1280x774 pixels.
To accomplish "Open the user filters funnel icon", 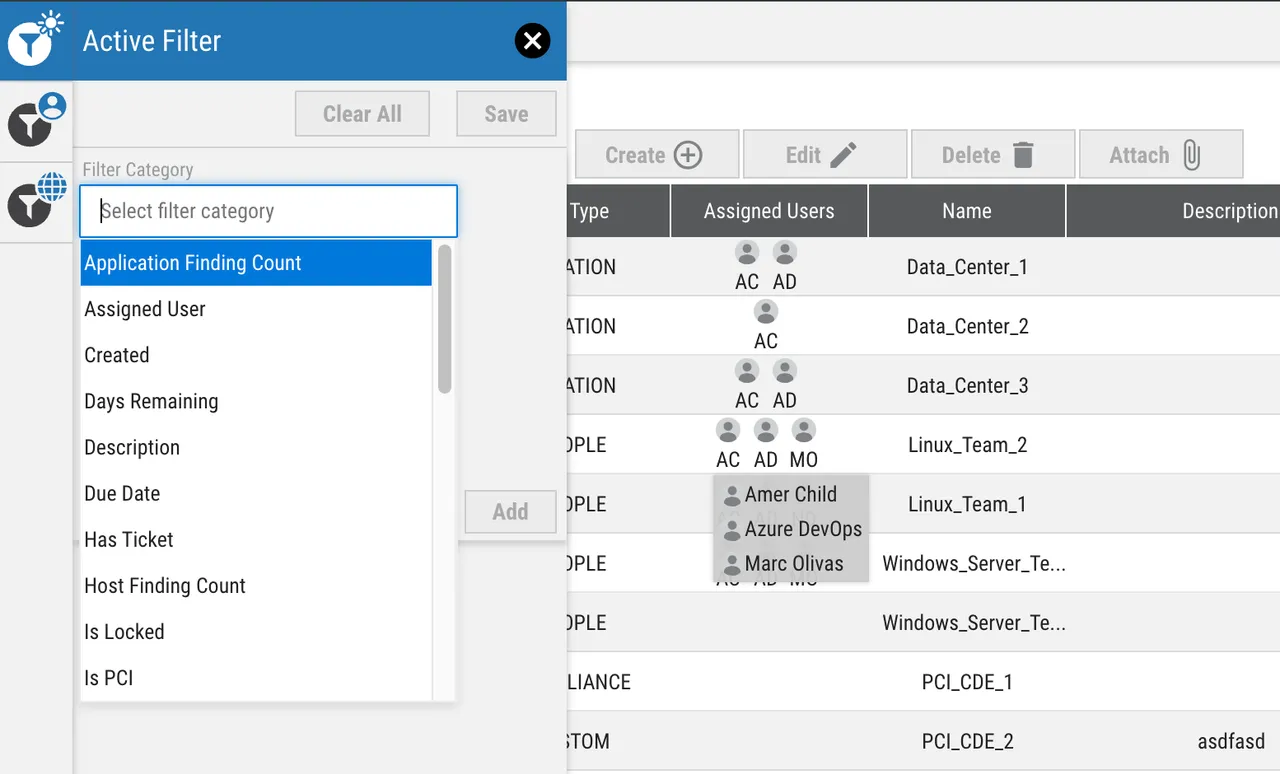I will coord(36,122).
